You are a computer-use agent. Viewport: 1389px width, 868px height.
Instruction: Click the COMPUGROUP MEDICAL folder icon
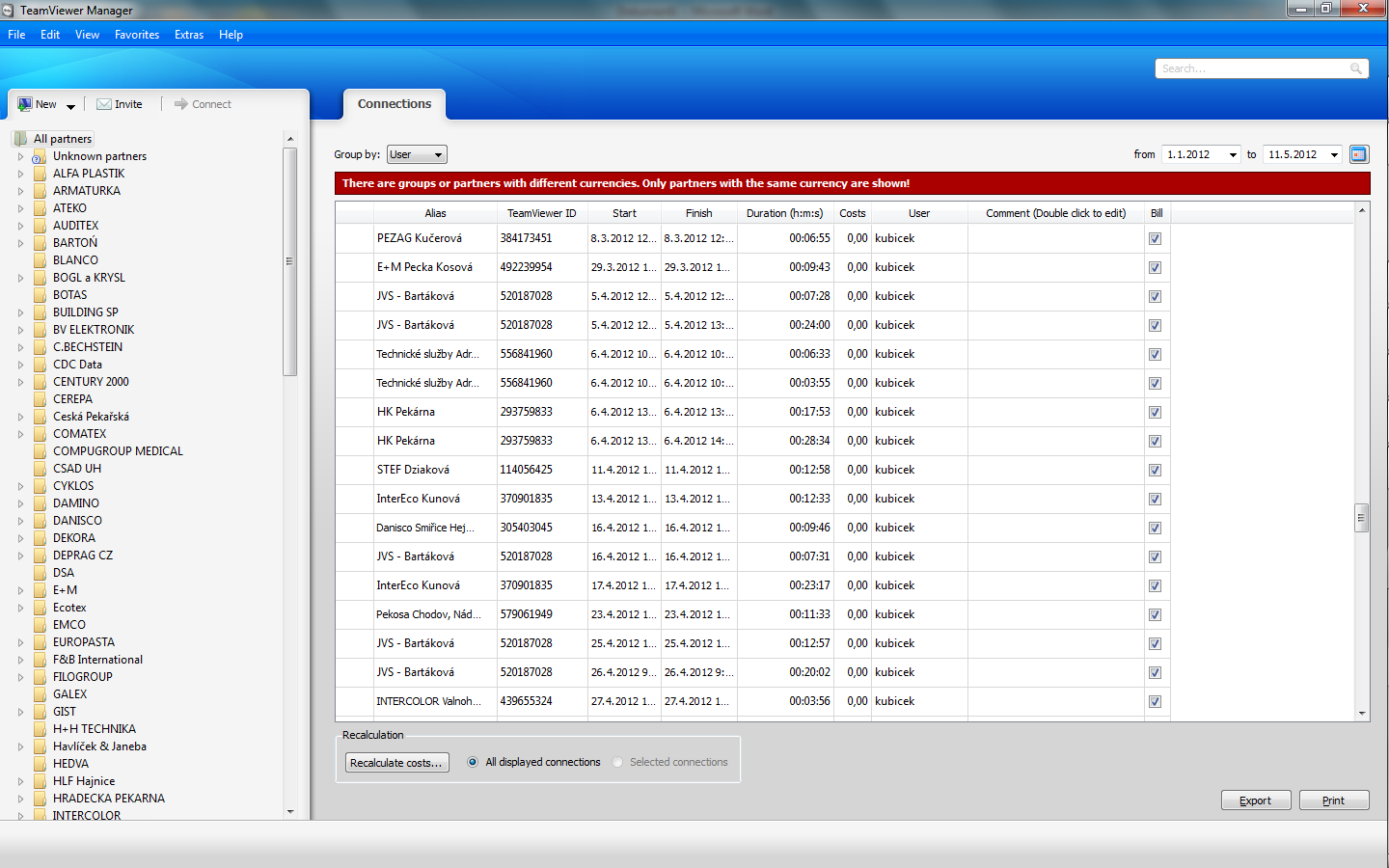point(40,451)
